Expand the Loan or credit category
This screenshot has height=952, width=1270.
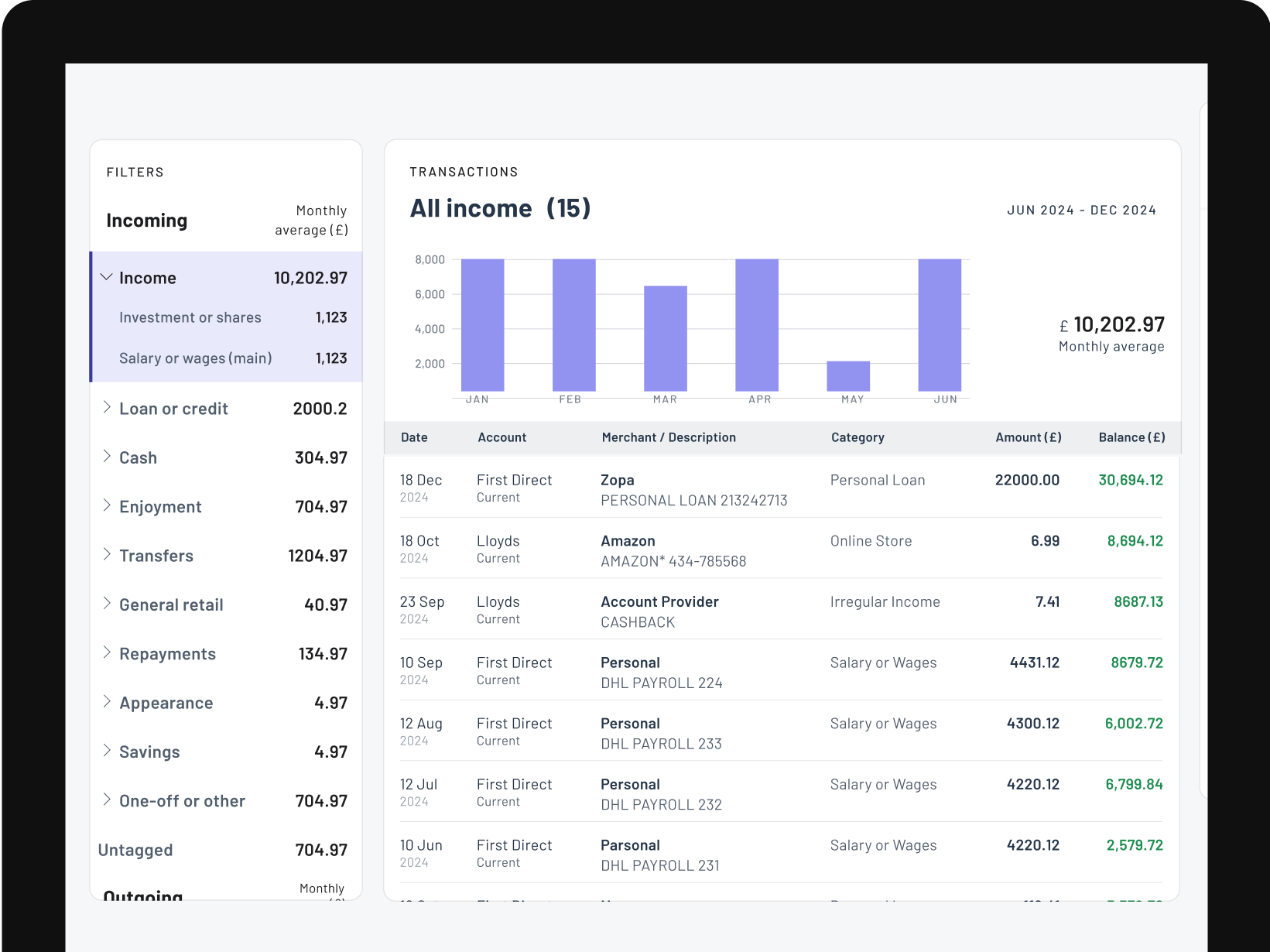point(107,408)
